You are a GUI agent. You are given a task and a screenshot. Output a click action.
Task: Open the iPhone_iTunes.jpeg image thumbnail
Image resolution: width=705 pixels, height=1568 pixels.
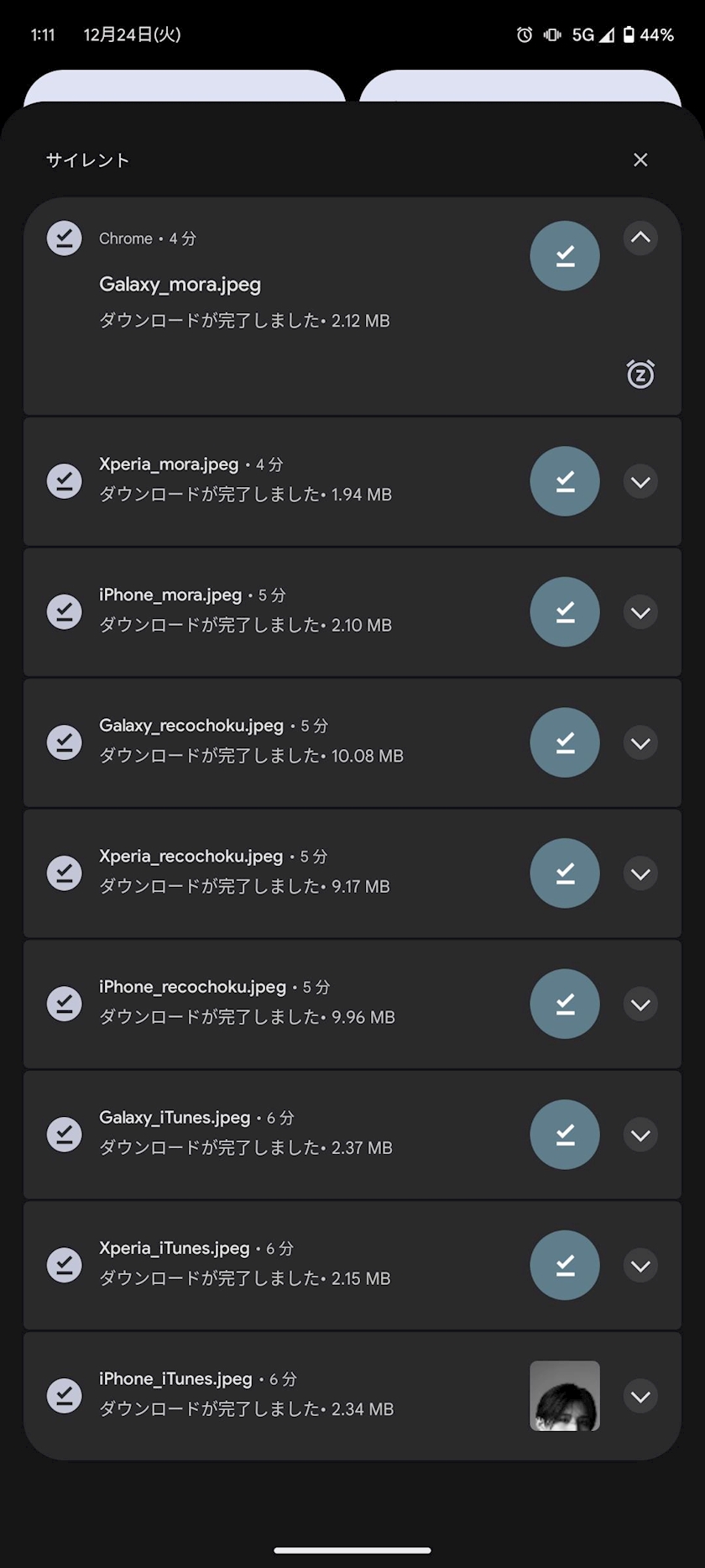point(565,1396)
